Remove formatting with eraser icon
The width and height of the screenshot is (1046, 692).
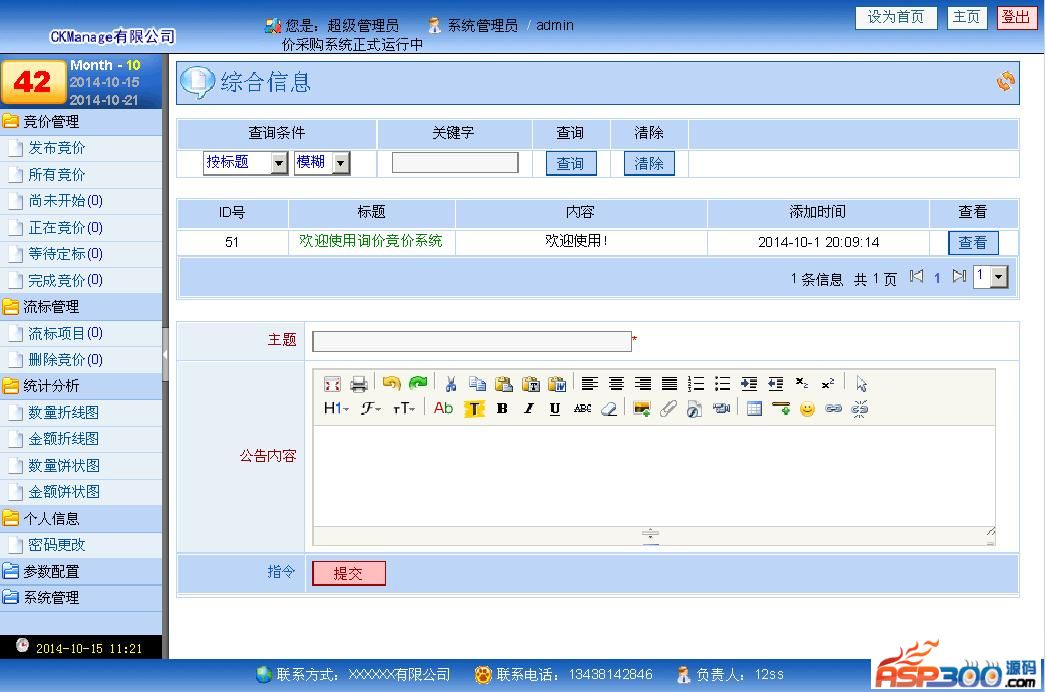pyautogui.click(x=609, y=408)
